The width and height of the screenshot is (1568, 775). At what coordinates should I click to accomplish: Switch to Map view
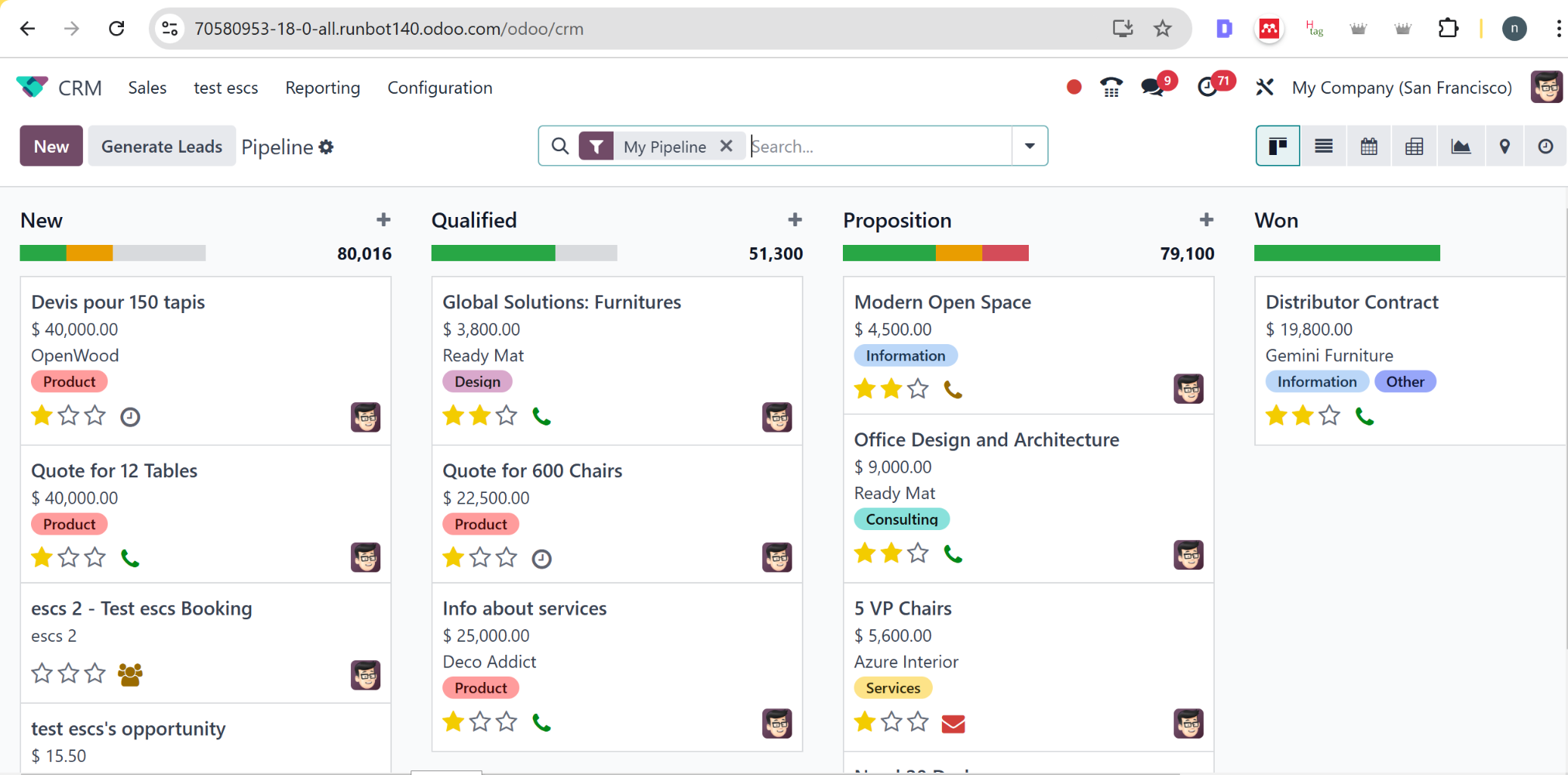(1504, 146)
